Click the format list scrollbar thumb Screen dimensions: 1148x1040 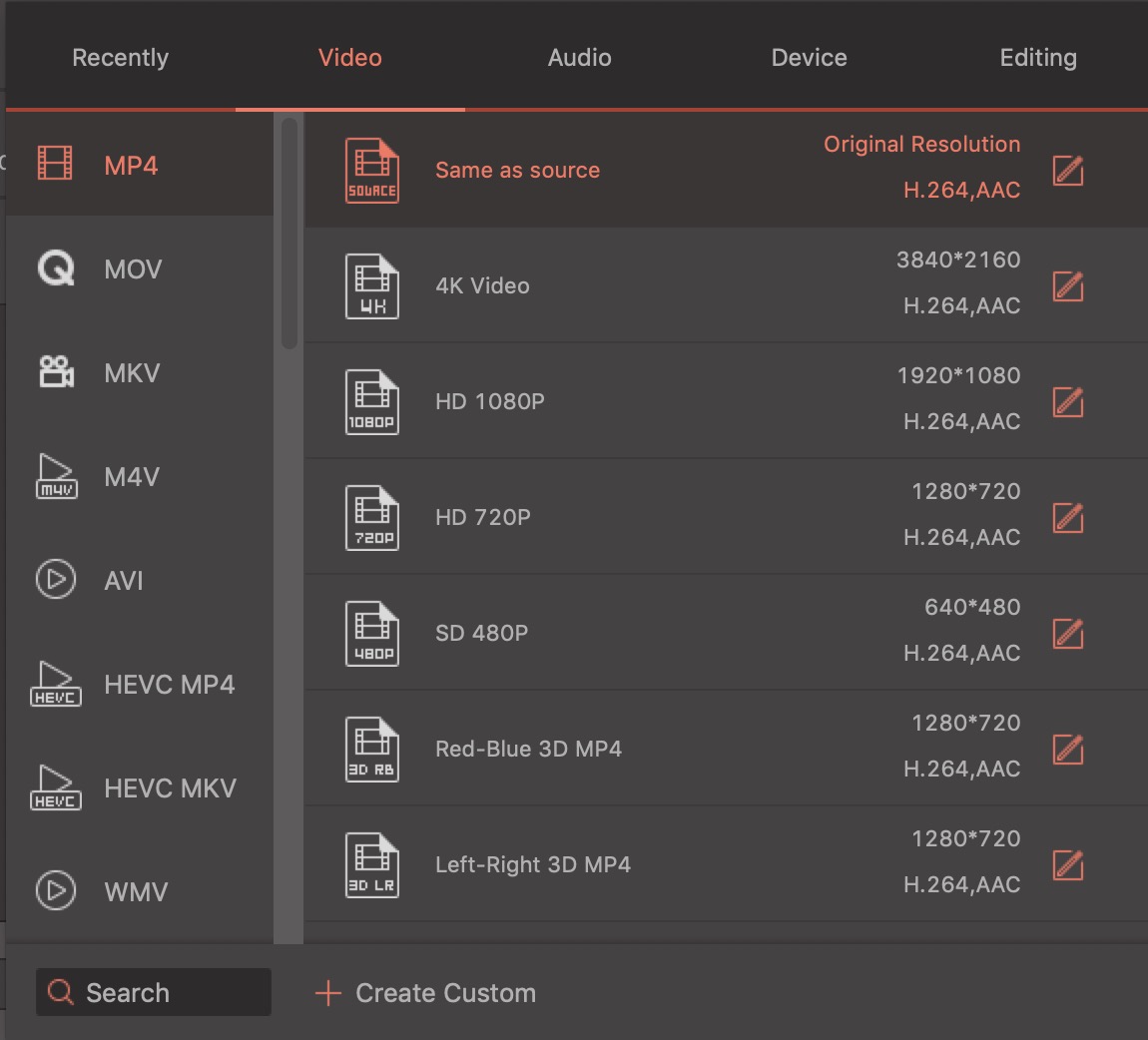click(289, 233)
